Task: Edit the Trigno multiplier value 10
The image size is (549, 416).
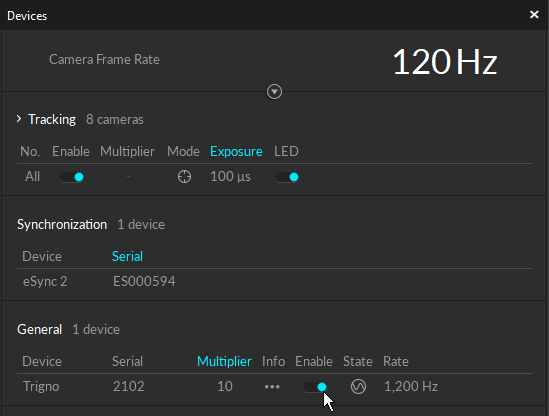Action: (225, 387)
